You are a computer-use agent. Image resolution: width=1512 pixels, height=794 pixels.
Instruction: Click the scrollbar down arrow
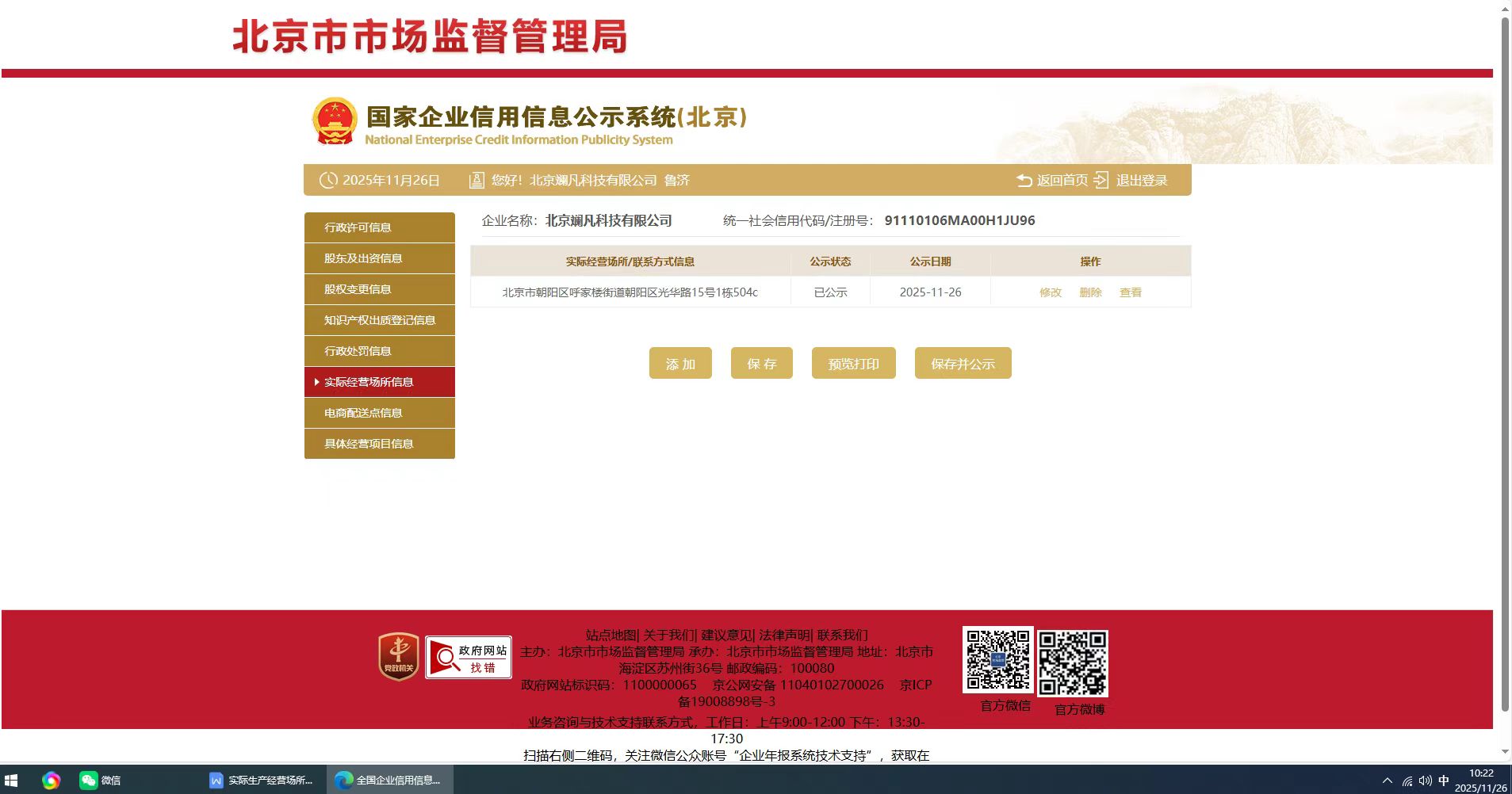1505,753
